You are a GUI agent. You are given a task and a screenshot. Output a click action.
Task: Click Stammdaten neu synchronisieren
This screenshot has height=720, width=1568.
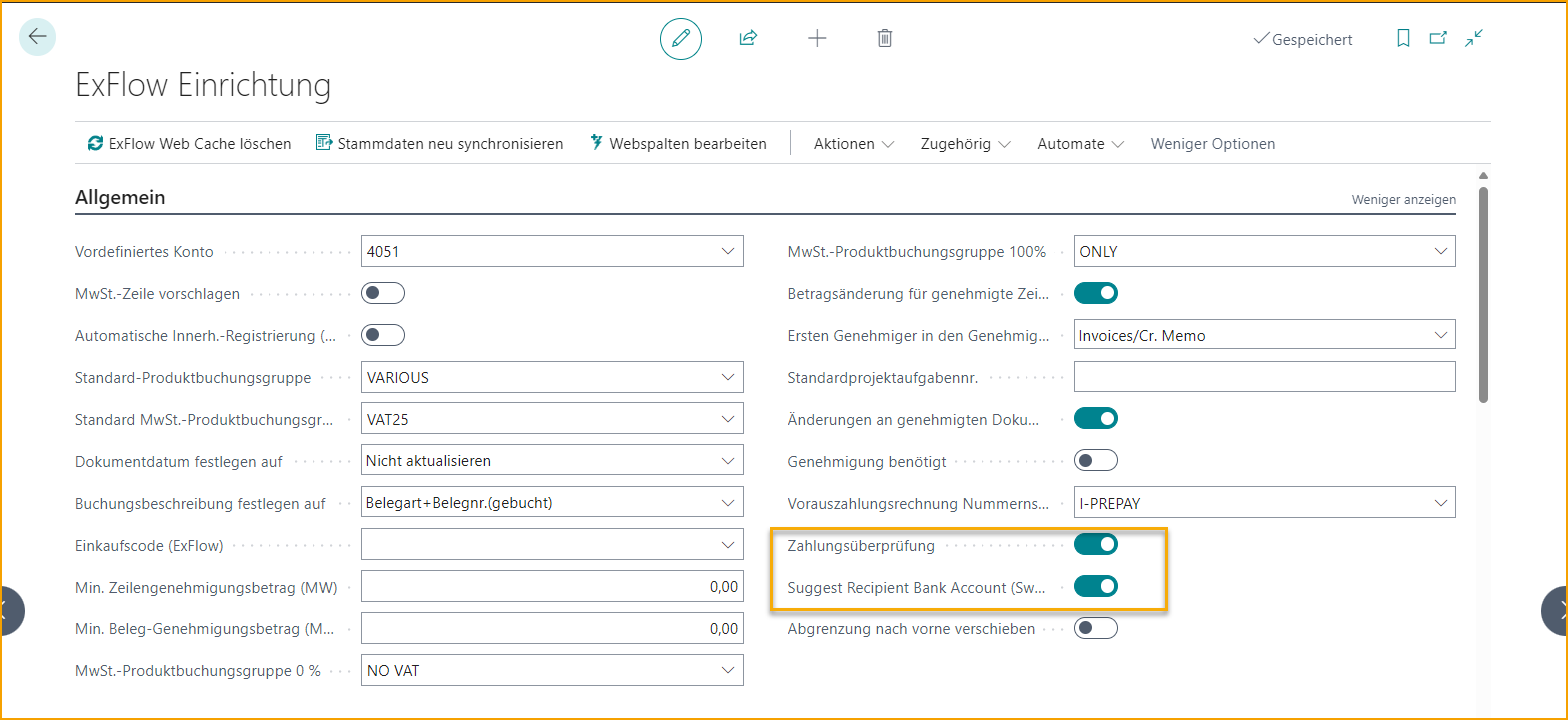point(440,143)
